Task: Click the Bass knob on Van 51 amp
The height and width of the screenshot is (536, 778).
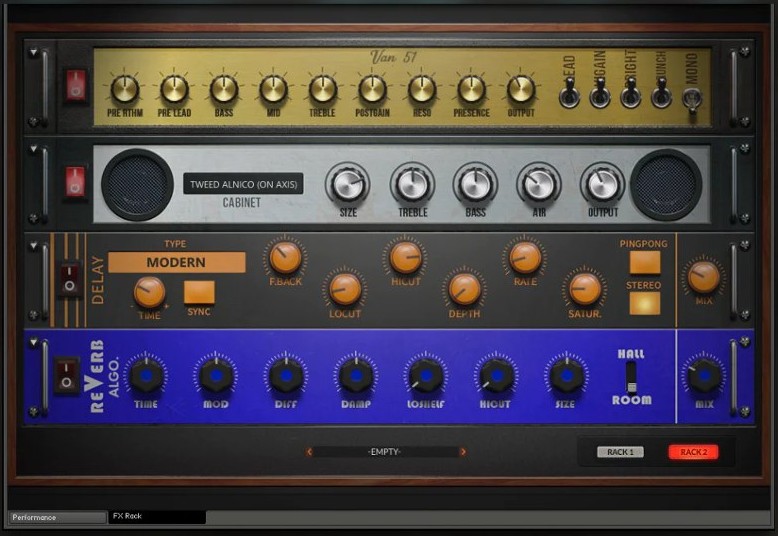Action: 224,89
